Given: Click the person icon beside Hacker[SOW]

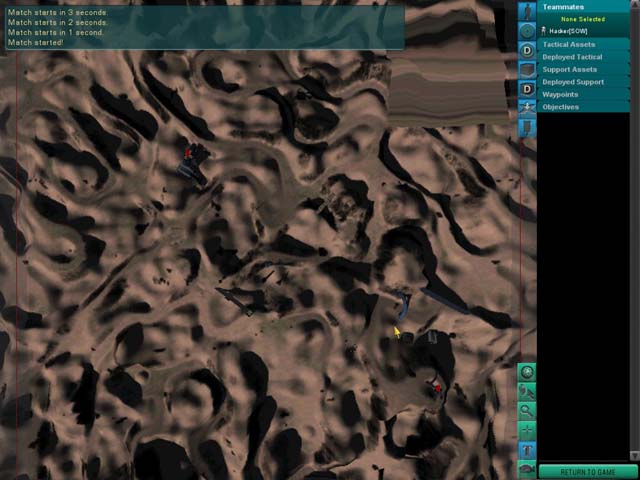Looking at the screenshot, I should pyautogui.click(x=544, y=31).
